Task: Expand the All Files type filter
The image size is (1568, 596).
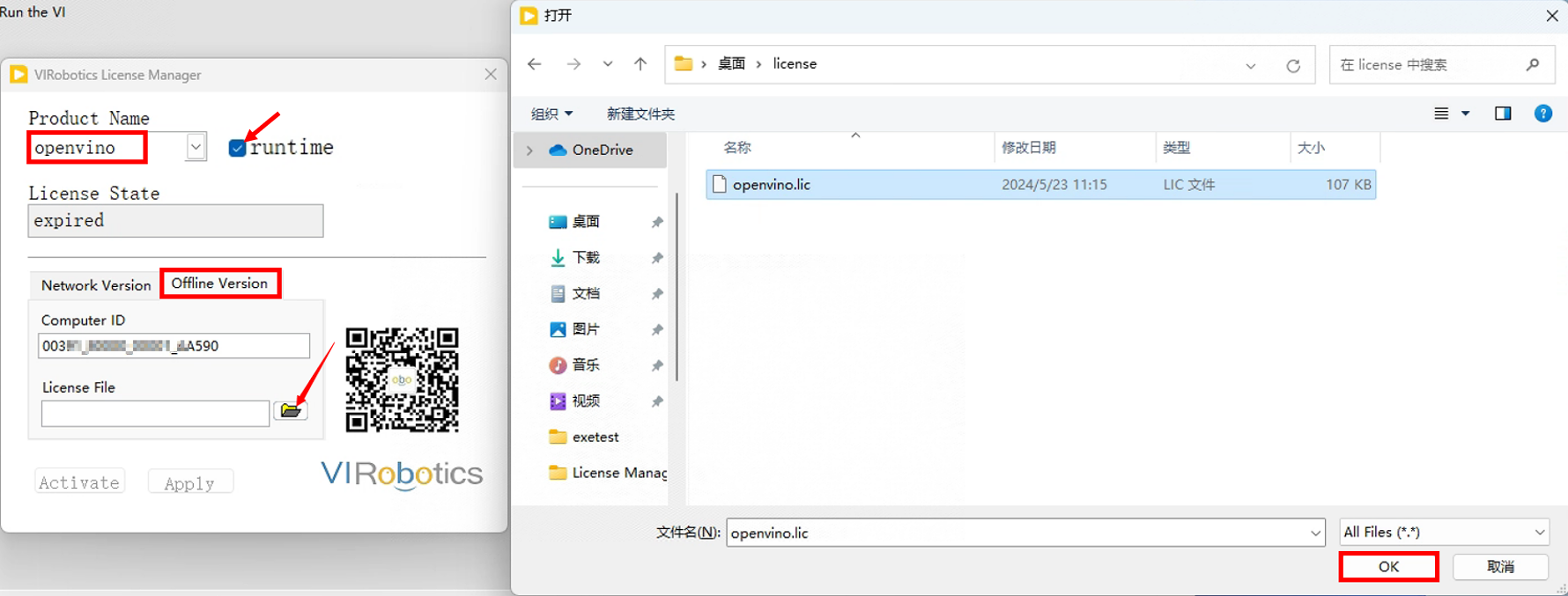Action: pos(1539,533)
